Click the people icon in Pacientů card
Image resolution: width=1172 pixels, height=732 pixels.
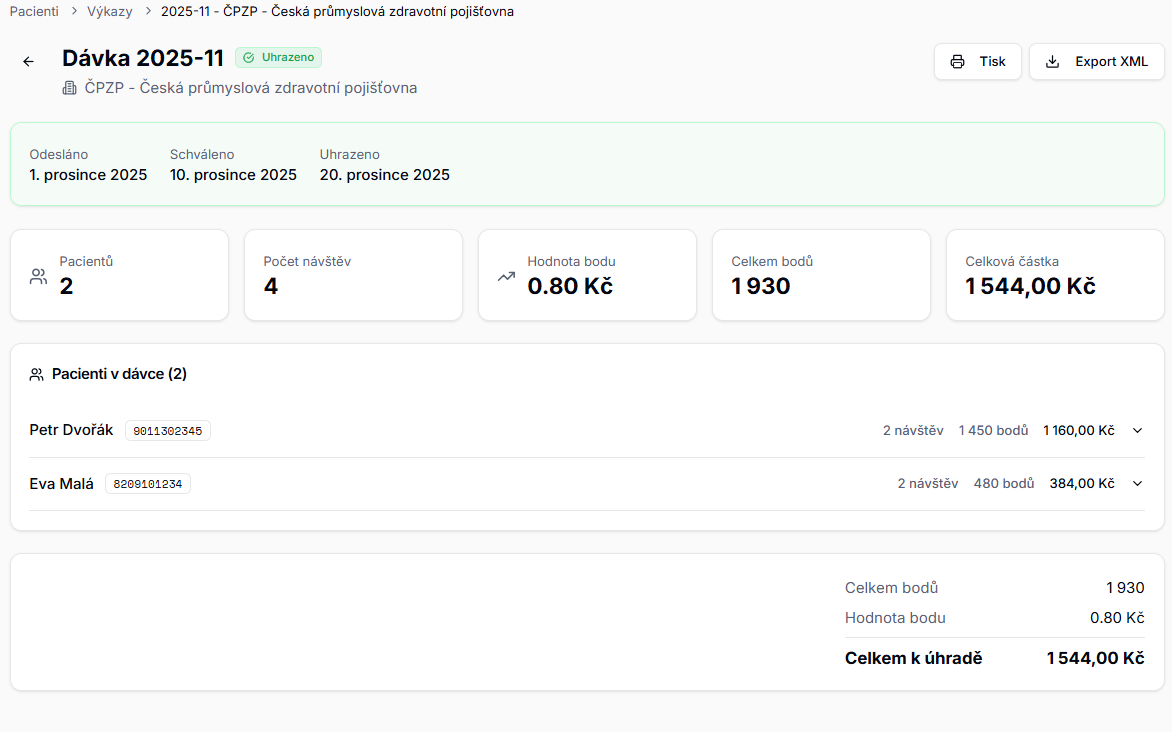tap(38, 276)
